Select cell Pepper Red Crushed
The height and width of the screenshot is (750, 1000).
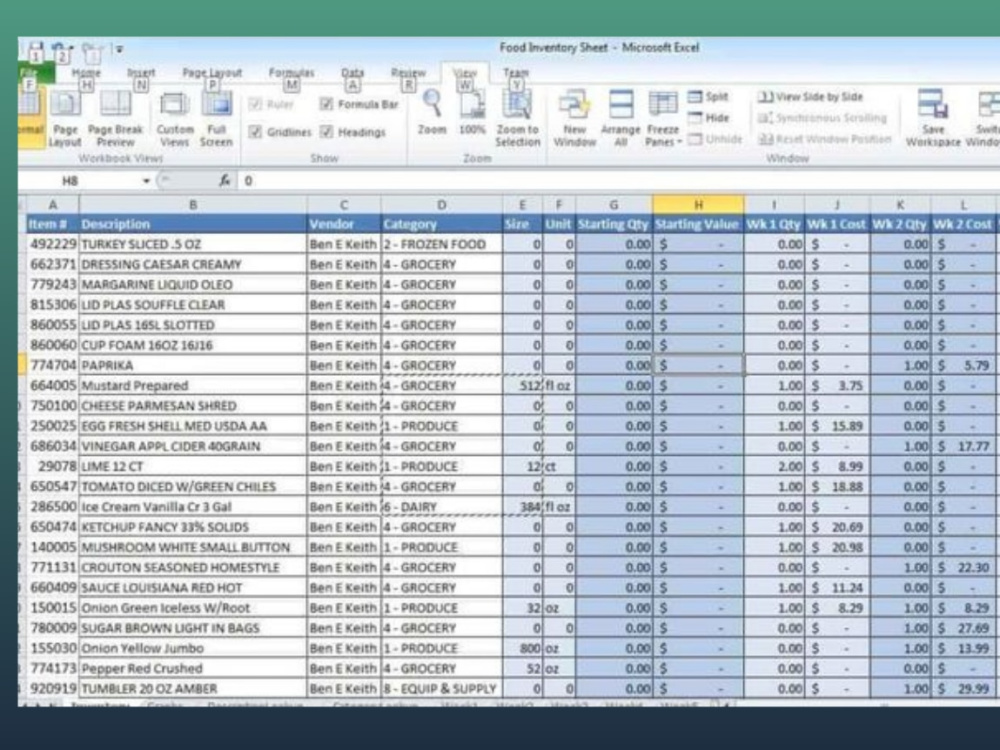click(x=193, y=668)
